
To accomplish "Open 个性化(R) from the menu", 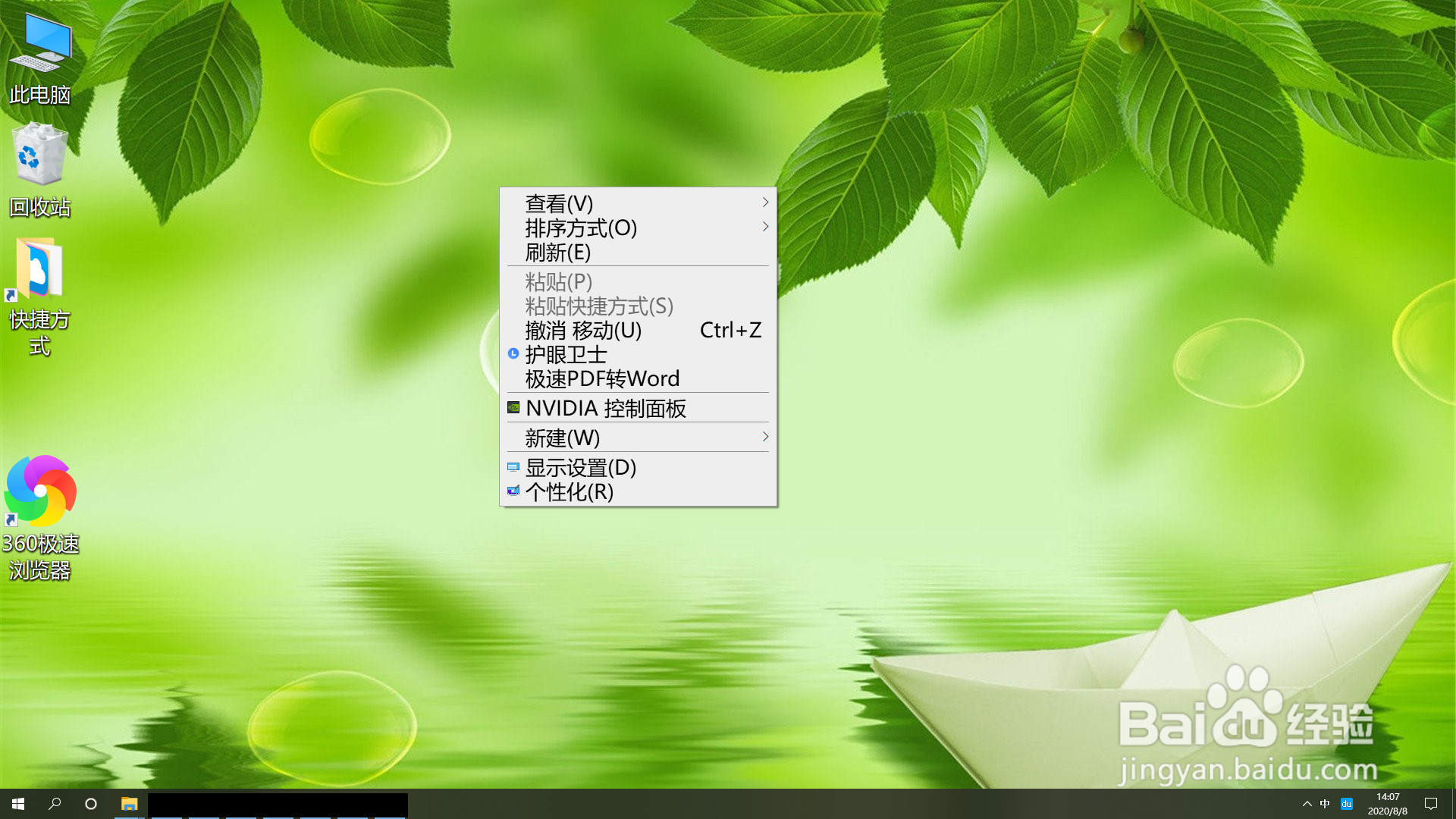I will click(x=638, y=491).
